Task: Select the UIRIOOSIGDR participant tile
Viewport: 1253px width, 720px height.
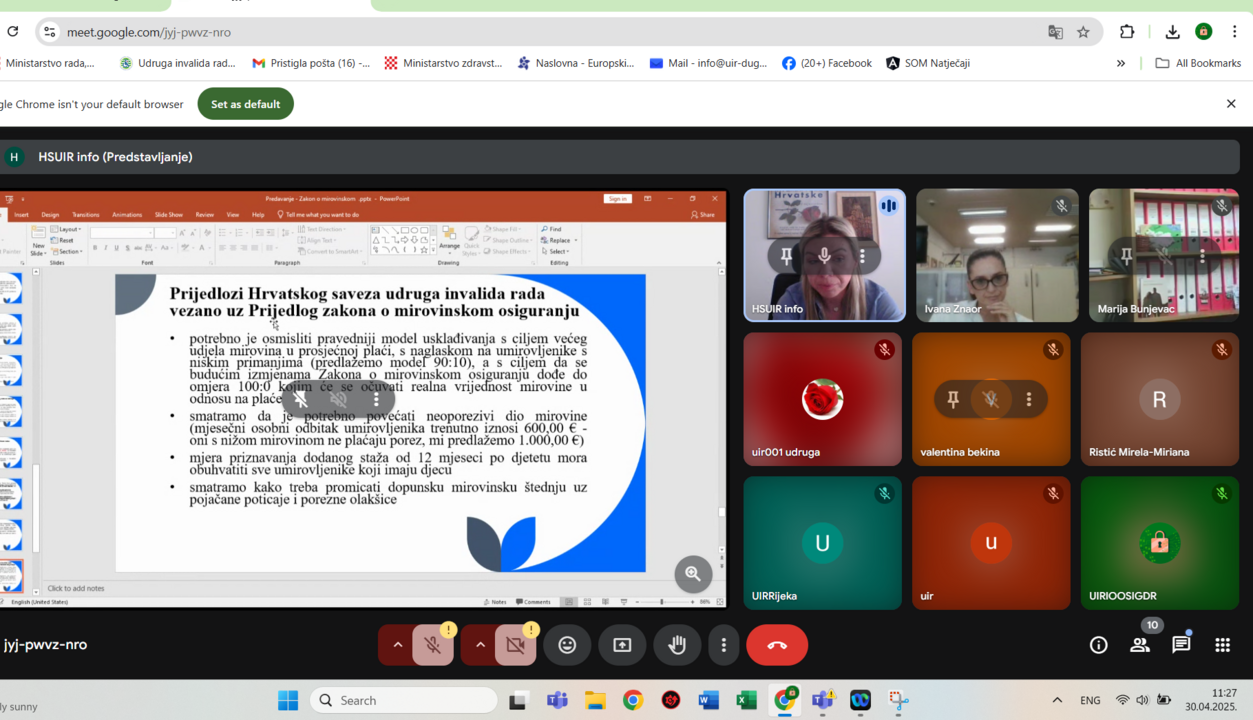Action: pos(1160,543)
